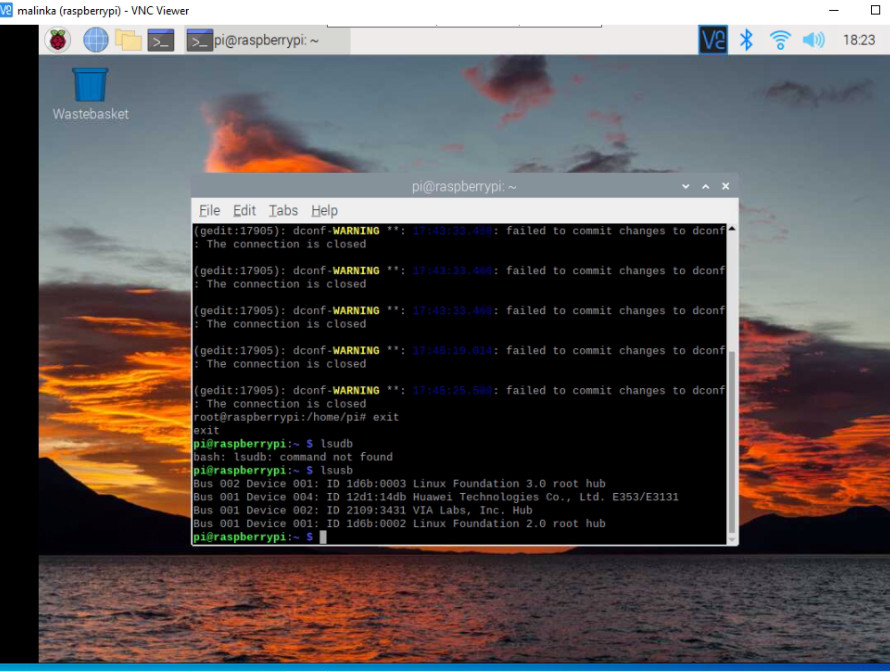The height and width of the screenshot is (672, 890).
Task: Maximize terminal using the up chevron
Action: tap(706, 186)
